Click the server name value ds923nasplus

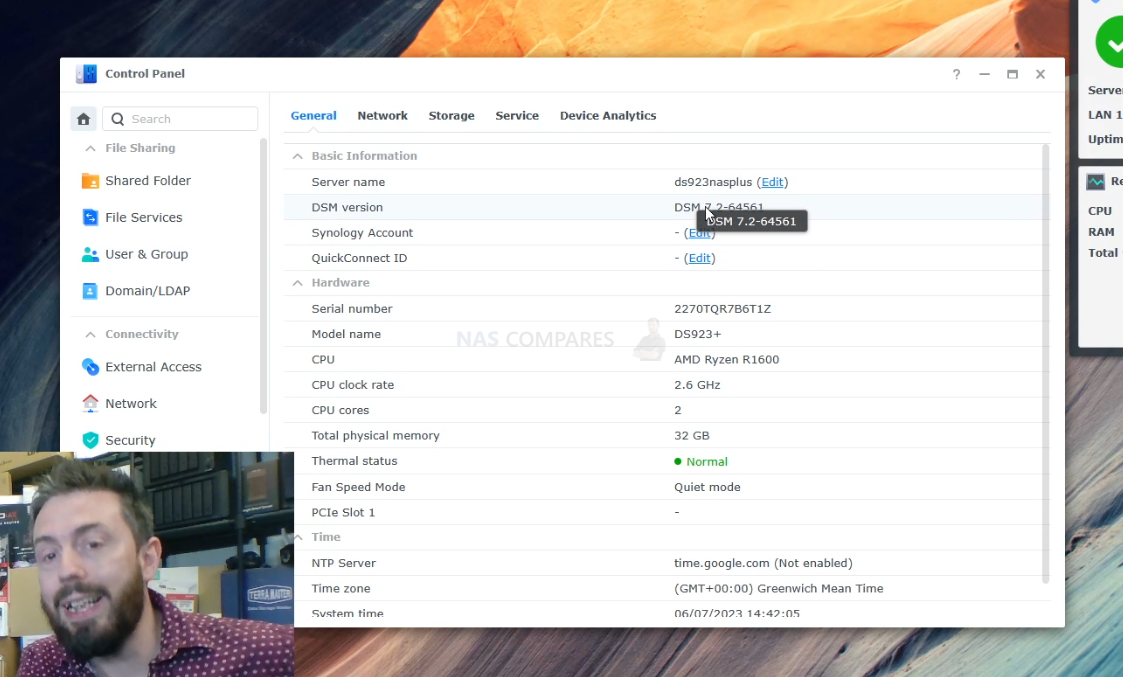713,182
